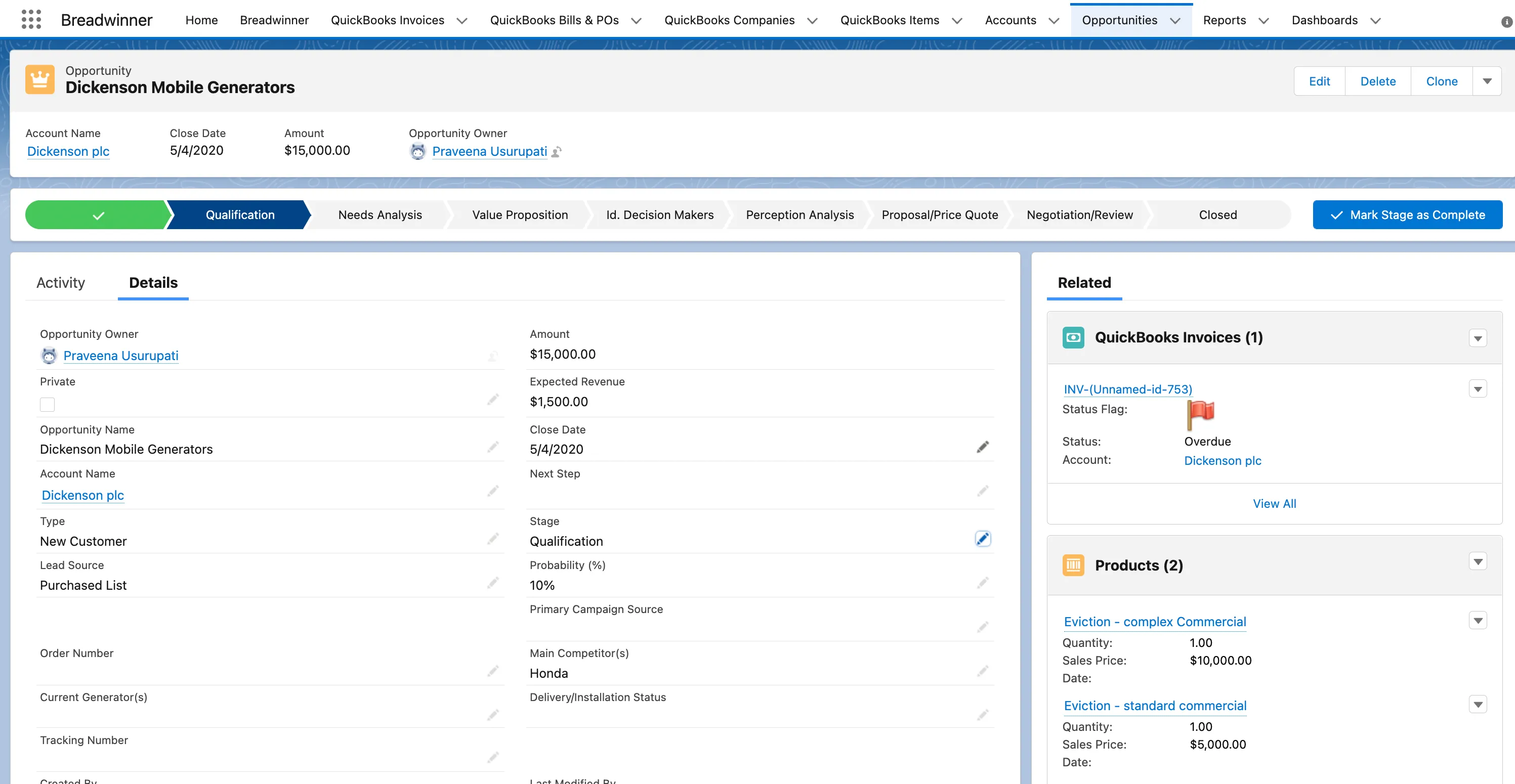
Task: Edit Main Competitor(s) with pencil icon
Action: pyautogui.click(x=983, y=671)
